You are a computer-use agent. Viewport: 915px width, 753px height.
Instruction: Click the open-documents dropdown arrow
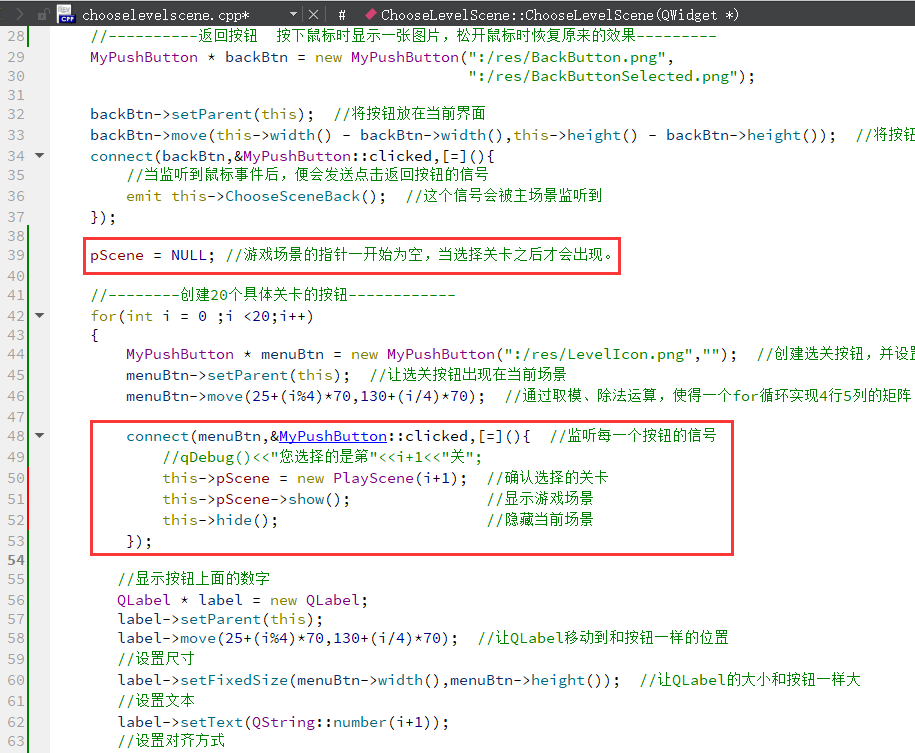point(294,14)
